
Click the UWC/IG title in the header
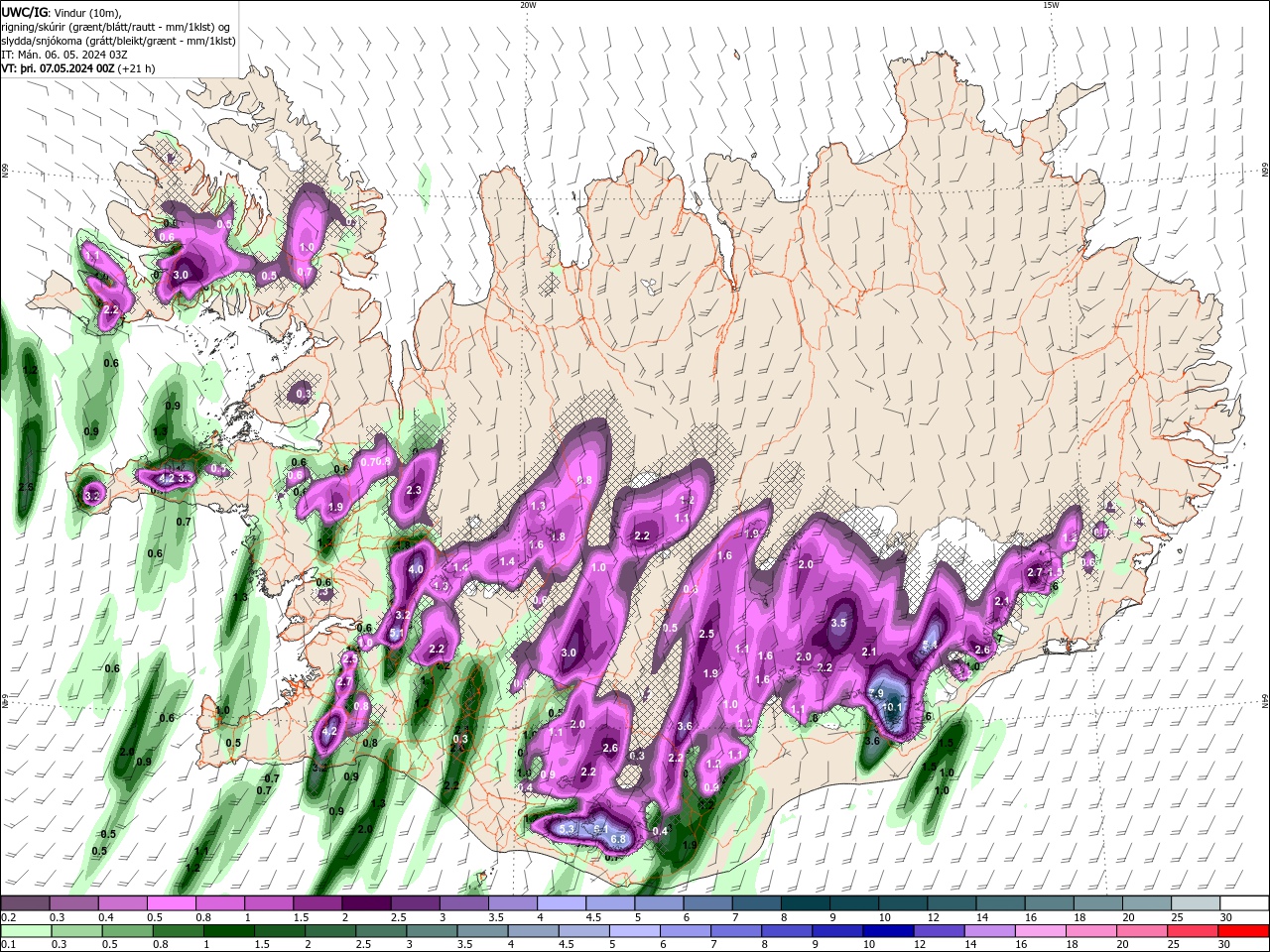coord(23,12)
